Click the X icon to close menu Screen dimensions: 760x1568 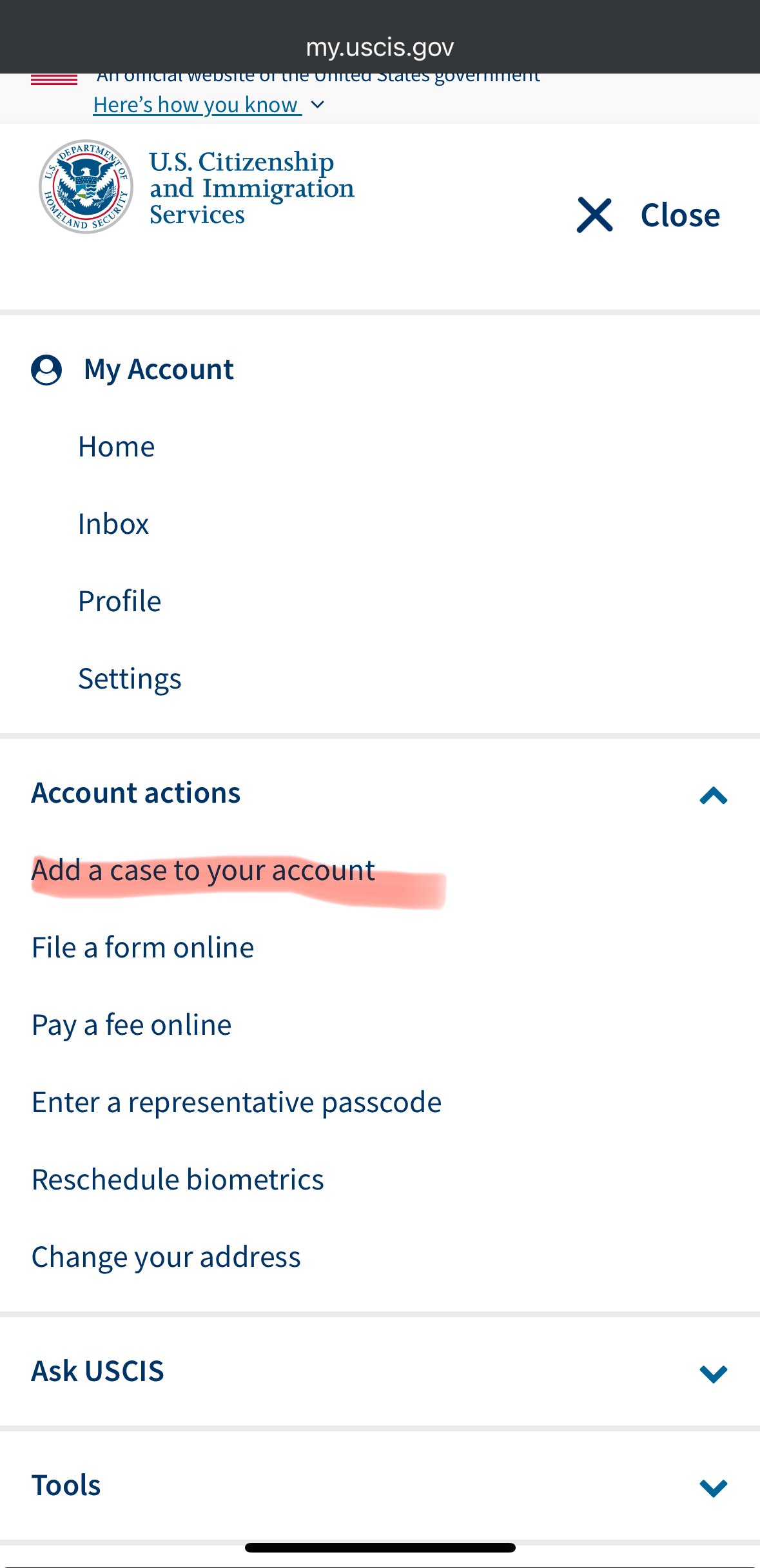tap(594, 215)
